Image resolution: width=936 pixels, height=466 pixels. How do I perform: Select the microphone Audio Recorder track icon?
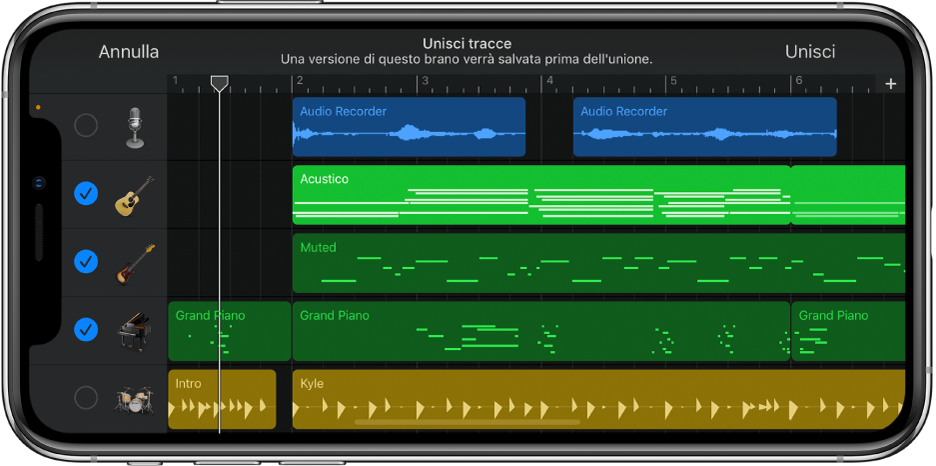click(x=134, y=127)
